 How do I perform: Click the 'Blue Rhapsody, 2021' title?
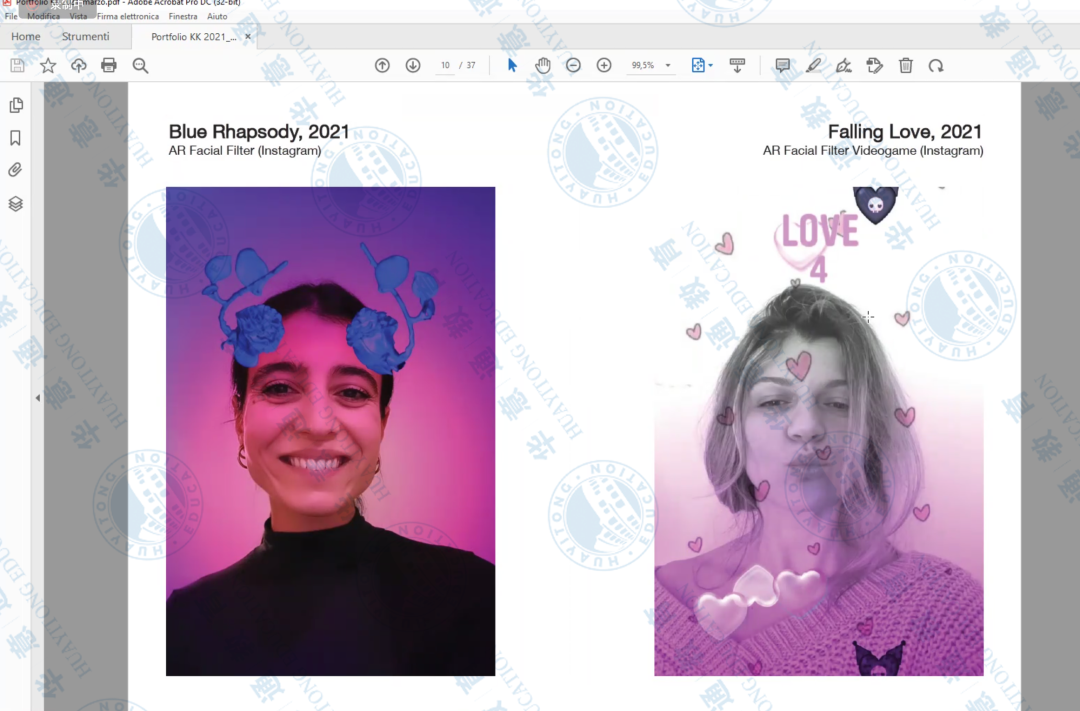(x=259, y=132)
